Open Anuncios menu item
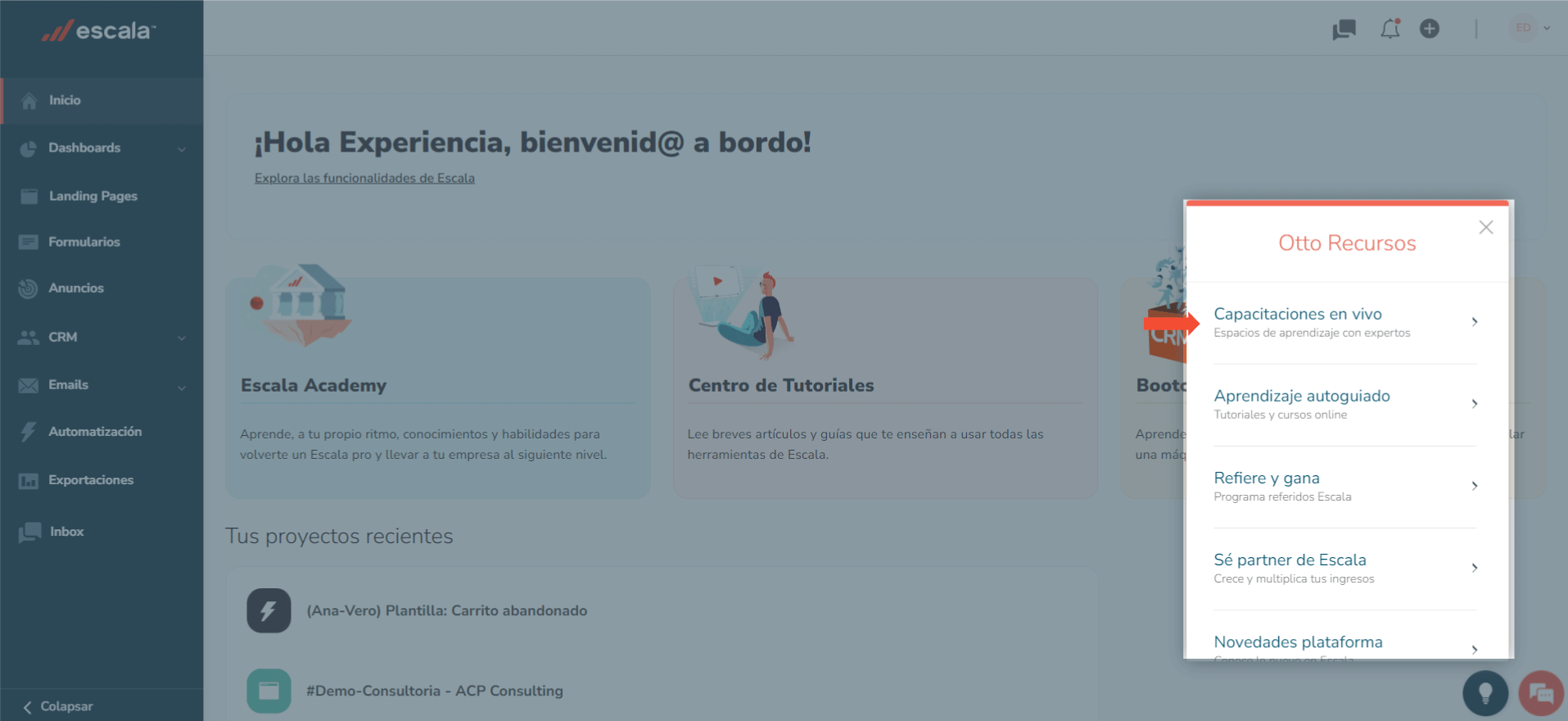 click(102, 288)
